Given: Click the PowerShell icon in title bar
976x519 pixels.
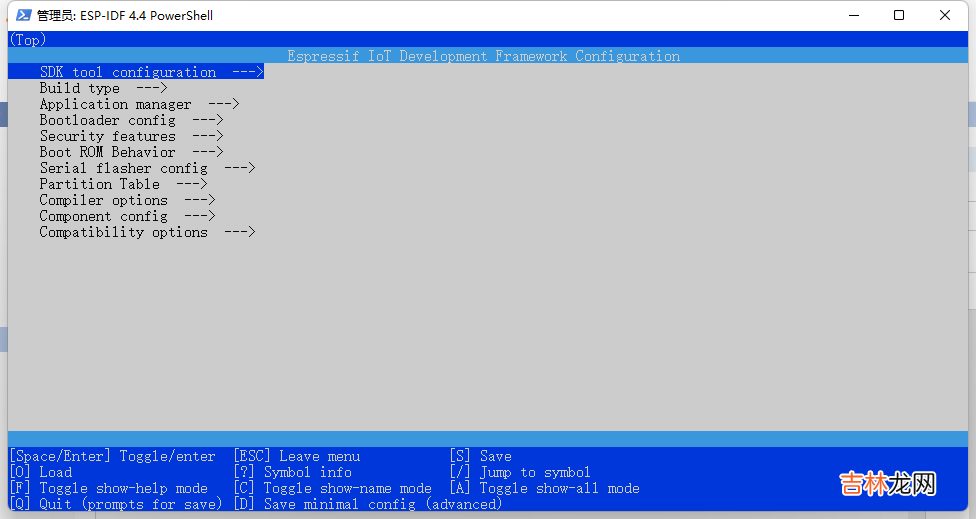Looking at the screenshot, I should click(x=22, y=15).
